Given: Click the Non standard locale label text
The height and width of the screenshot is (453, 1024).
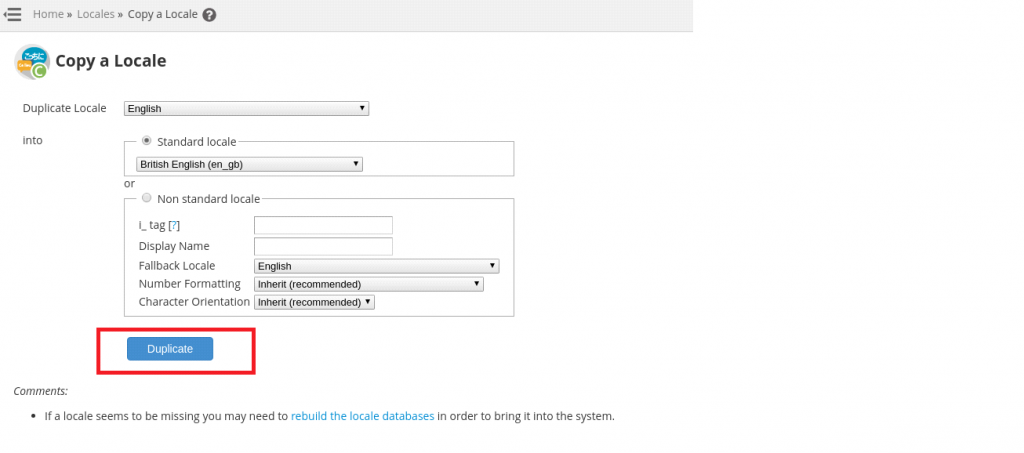Looking at the screenshot, I should (208, 199).
